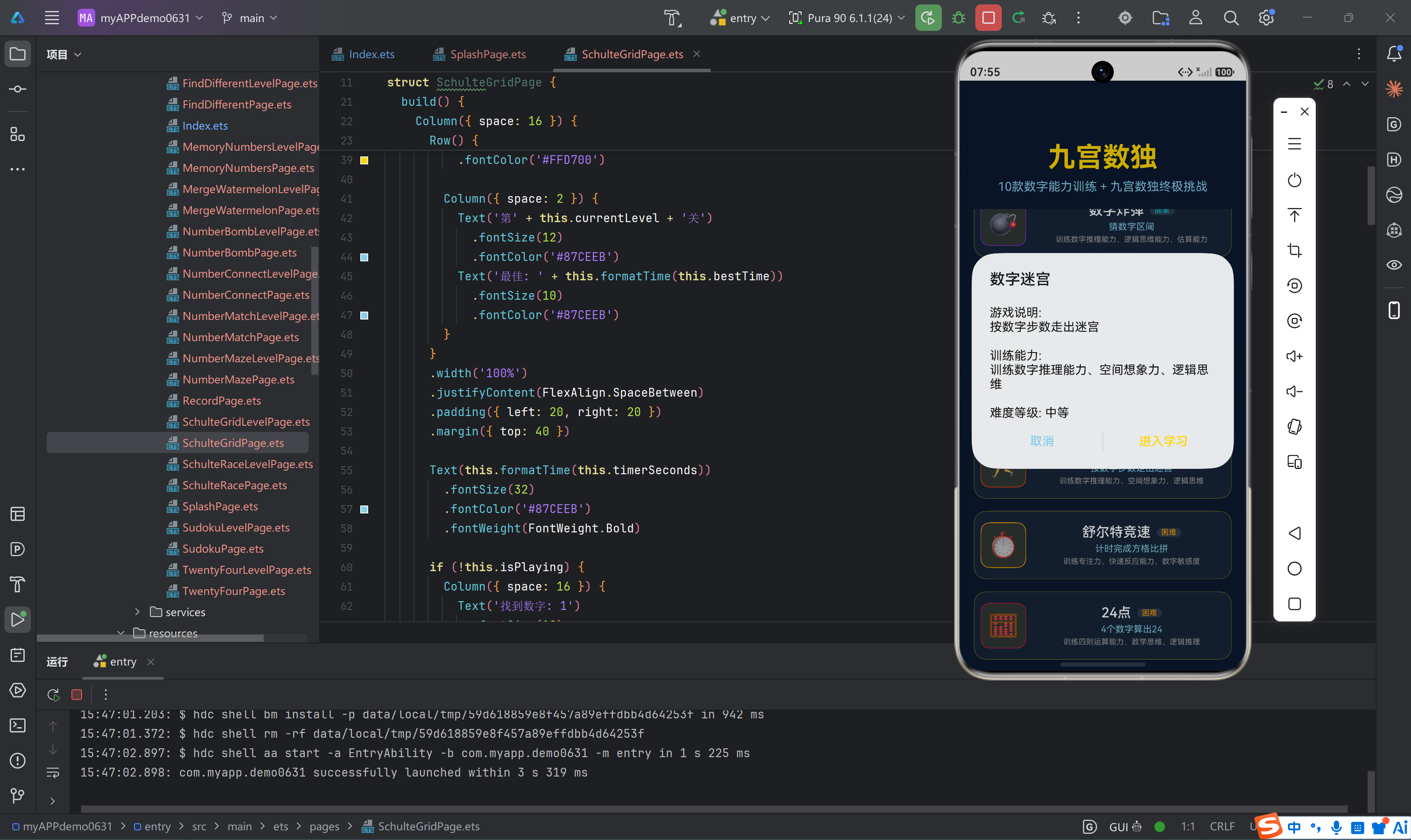1411x840 pixels.
Task: Take emulator screenshot with crop icon
Action: pos(1294,250)
